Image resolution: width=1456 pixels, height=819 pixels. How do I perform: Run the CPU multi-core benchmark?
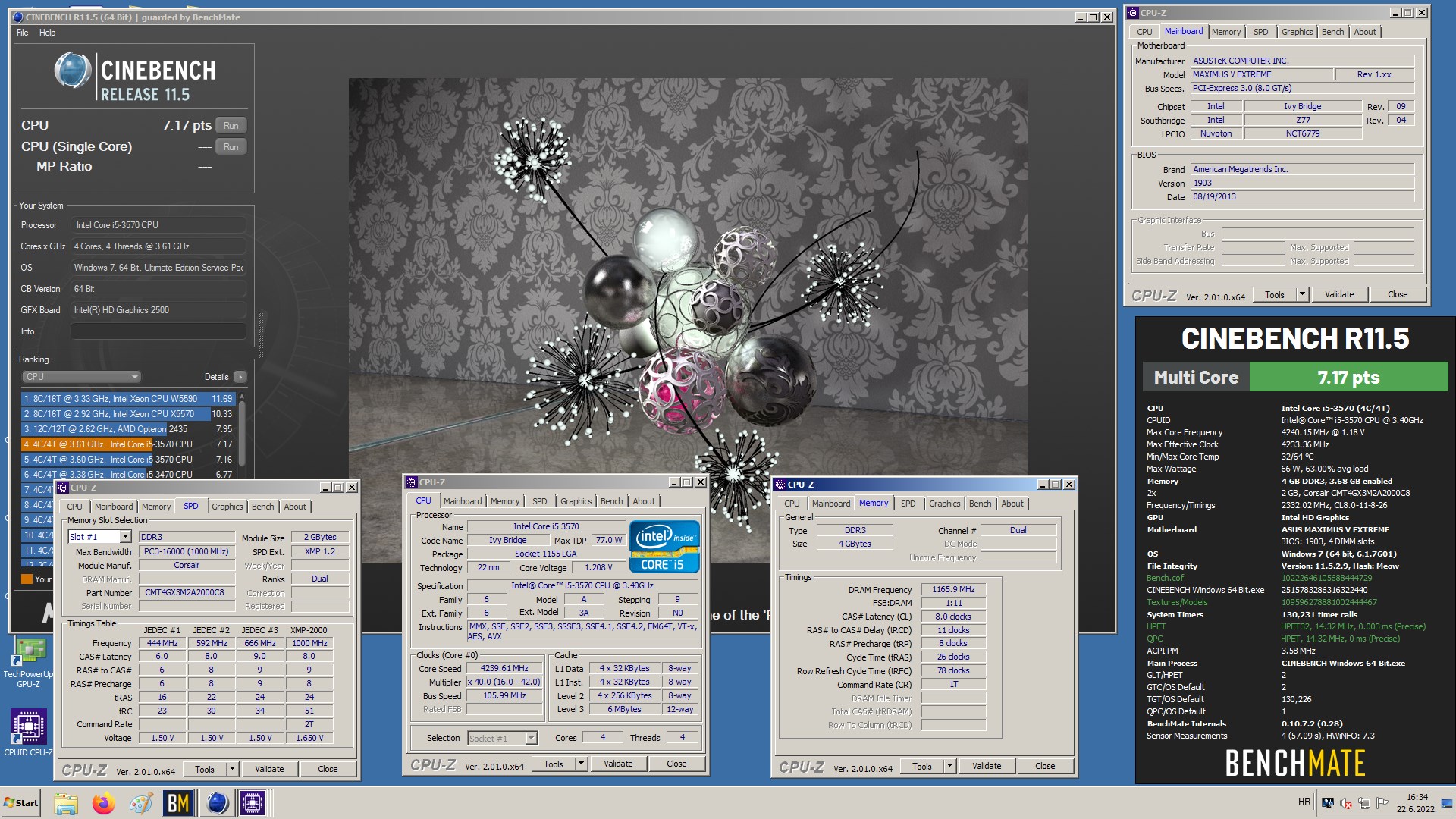[x=231, y=126]
